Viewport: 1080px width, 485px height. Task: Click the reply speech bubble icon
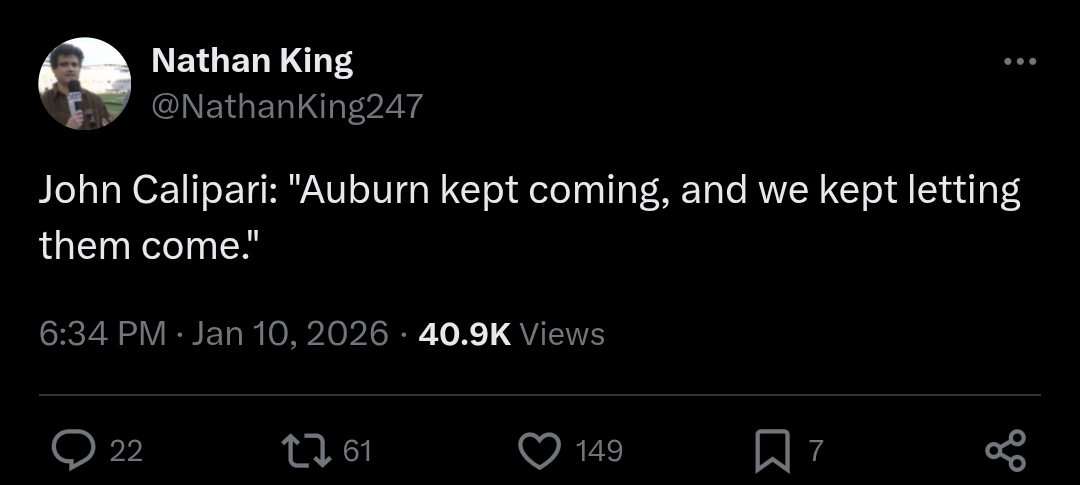coord(75,451)
